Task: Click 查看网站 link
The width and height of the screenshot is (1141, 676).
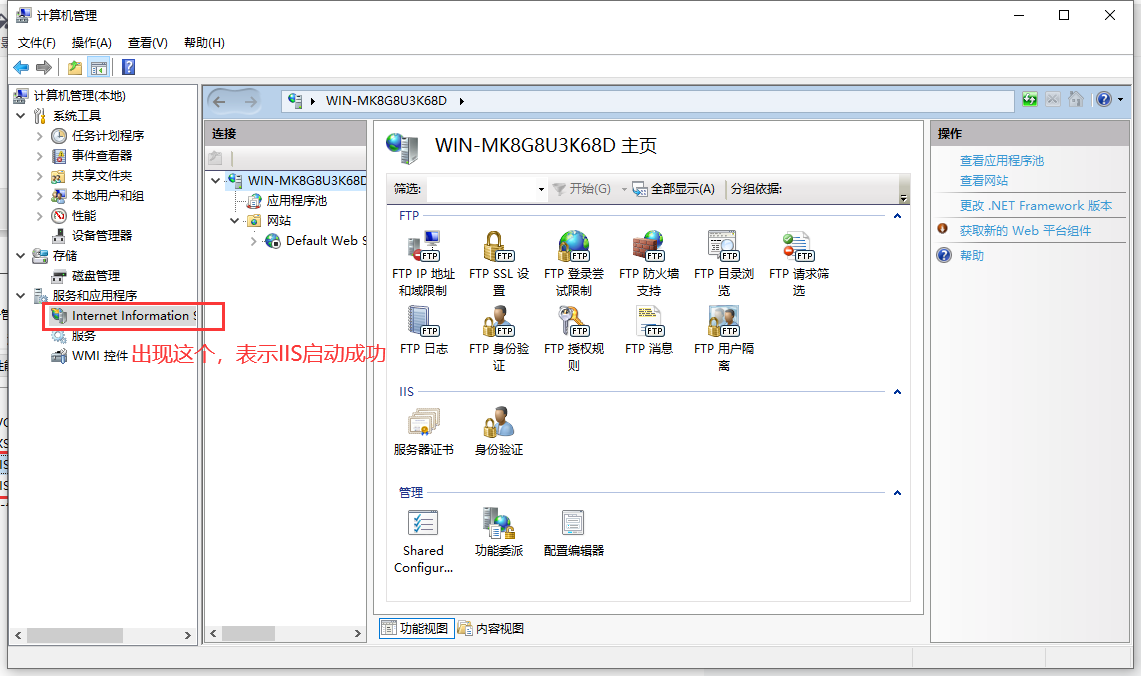Action: (x=984, y=180)
